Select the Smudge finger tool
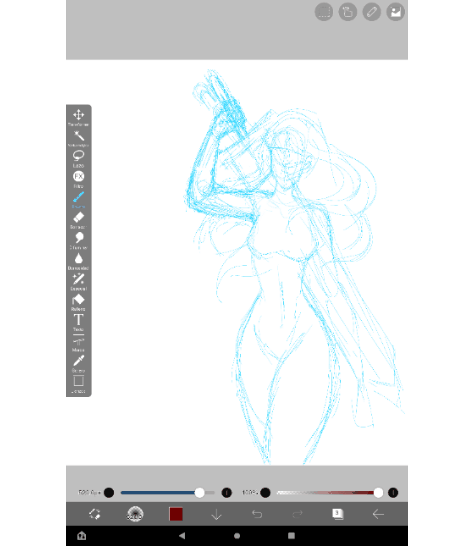 click(78, 241)
